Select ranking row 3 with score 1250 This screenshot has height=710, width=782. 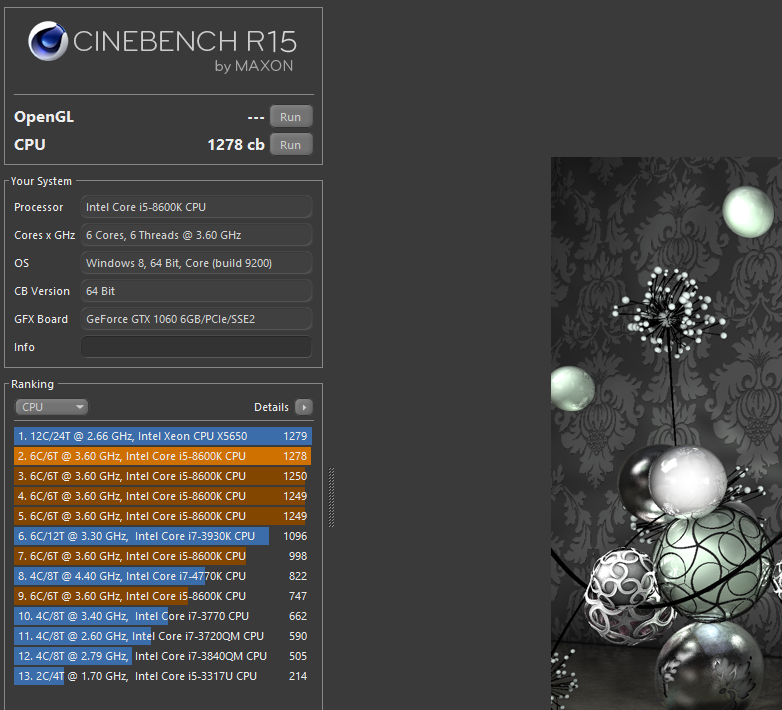click(163, 476)
